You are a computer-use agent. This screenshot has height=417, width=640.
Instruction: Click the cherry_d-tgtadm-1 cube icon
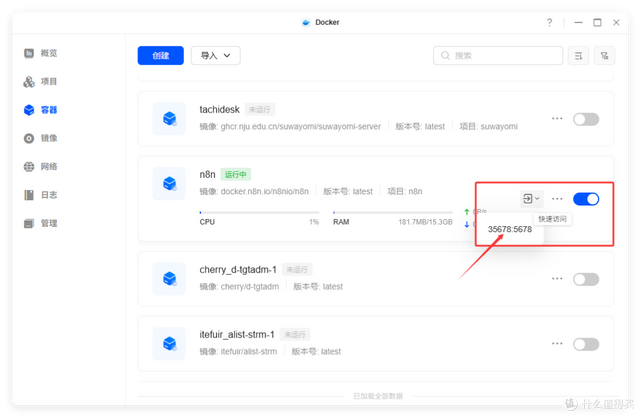169,279
